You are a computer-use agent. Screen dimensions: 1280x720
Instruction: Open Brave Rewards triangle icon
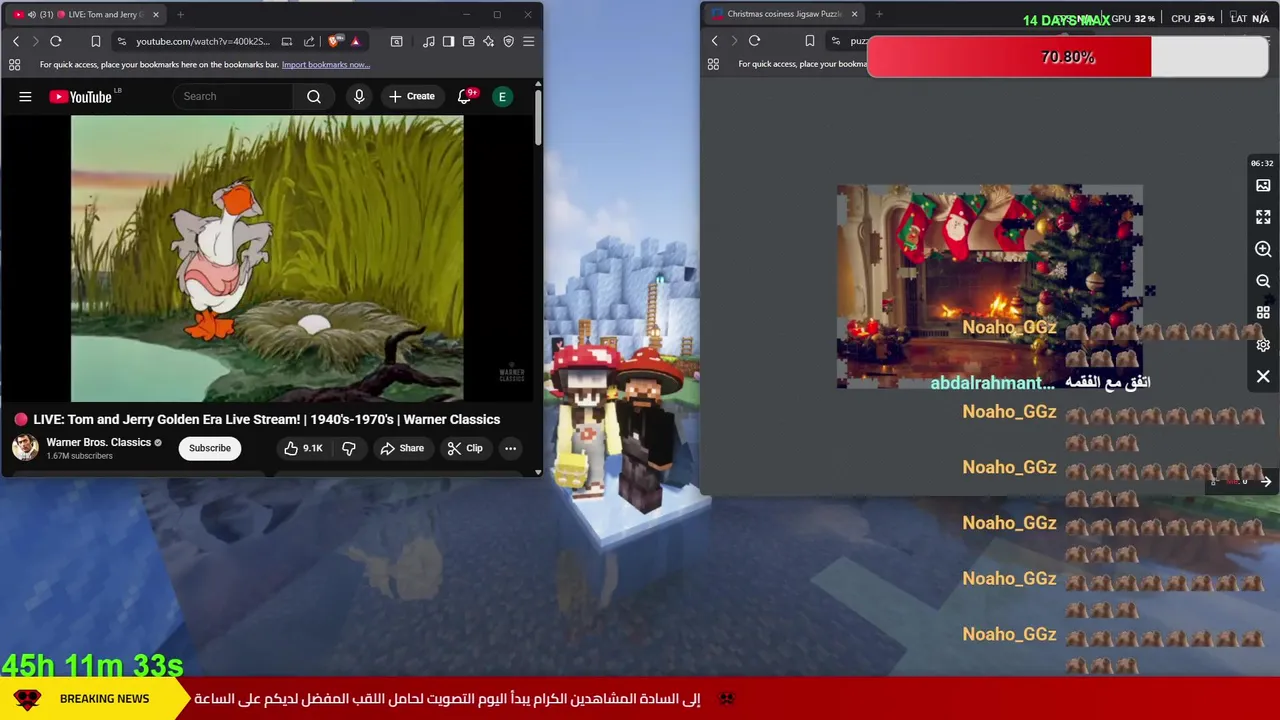(x=355, y=41)
